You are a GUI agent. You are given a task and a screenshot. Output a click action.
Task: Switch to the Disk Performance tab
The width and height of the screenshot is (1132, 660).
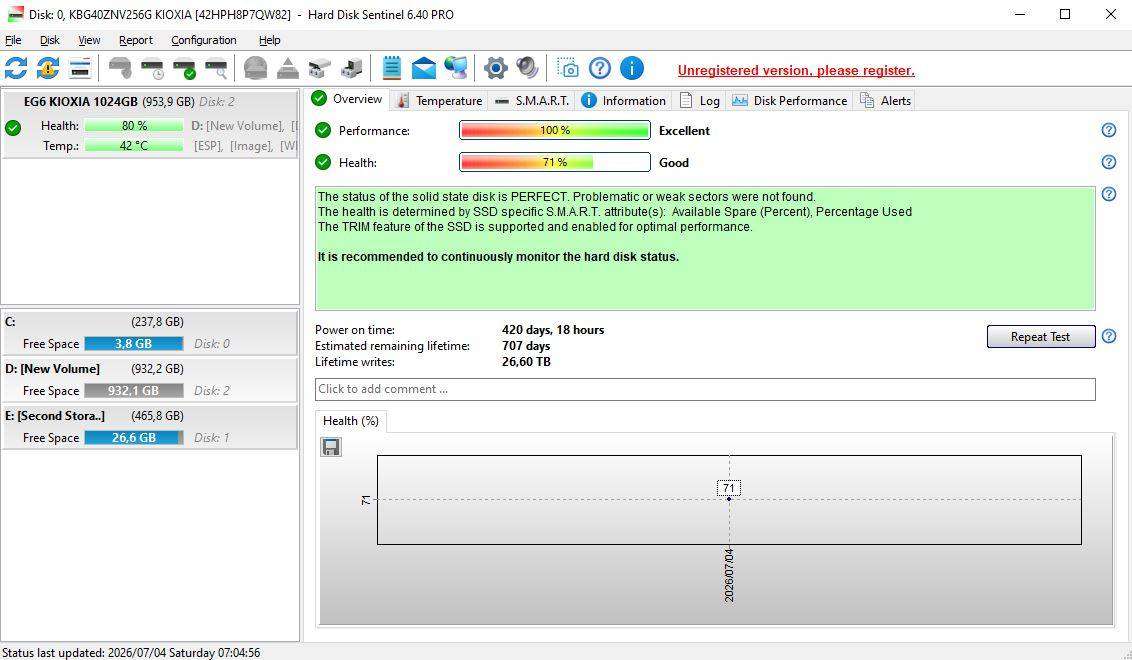[x=790, y=100]
